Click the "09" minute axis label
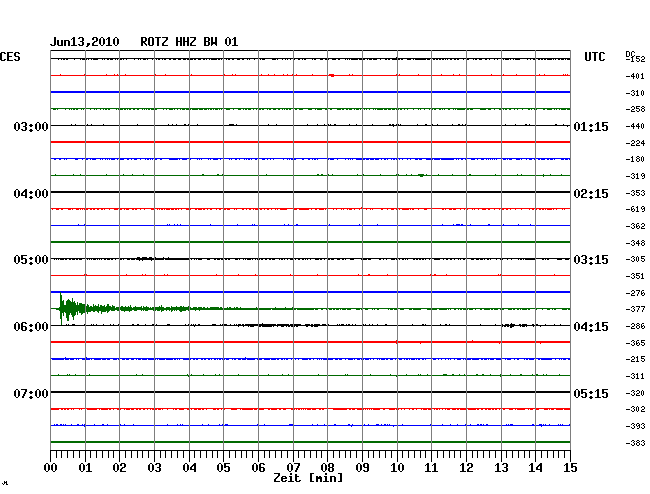Viewport: 650px width, 494px height. click(x=362, y=468)
